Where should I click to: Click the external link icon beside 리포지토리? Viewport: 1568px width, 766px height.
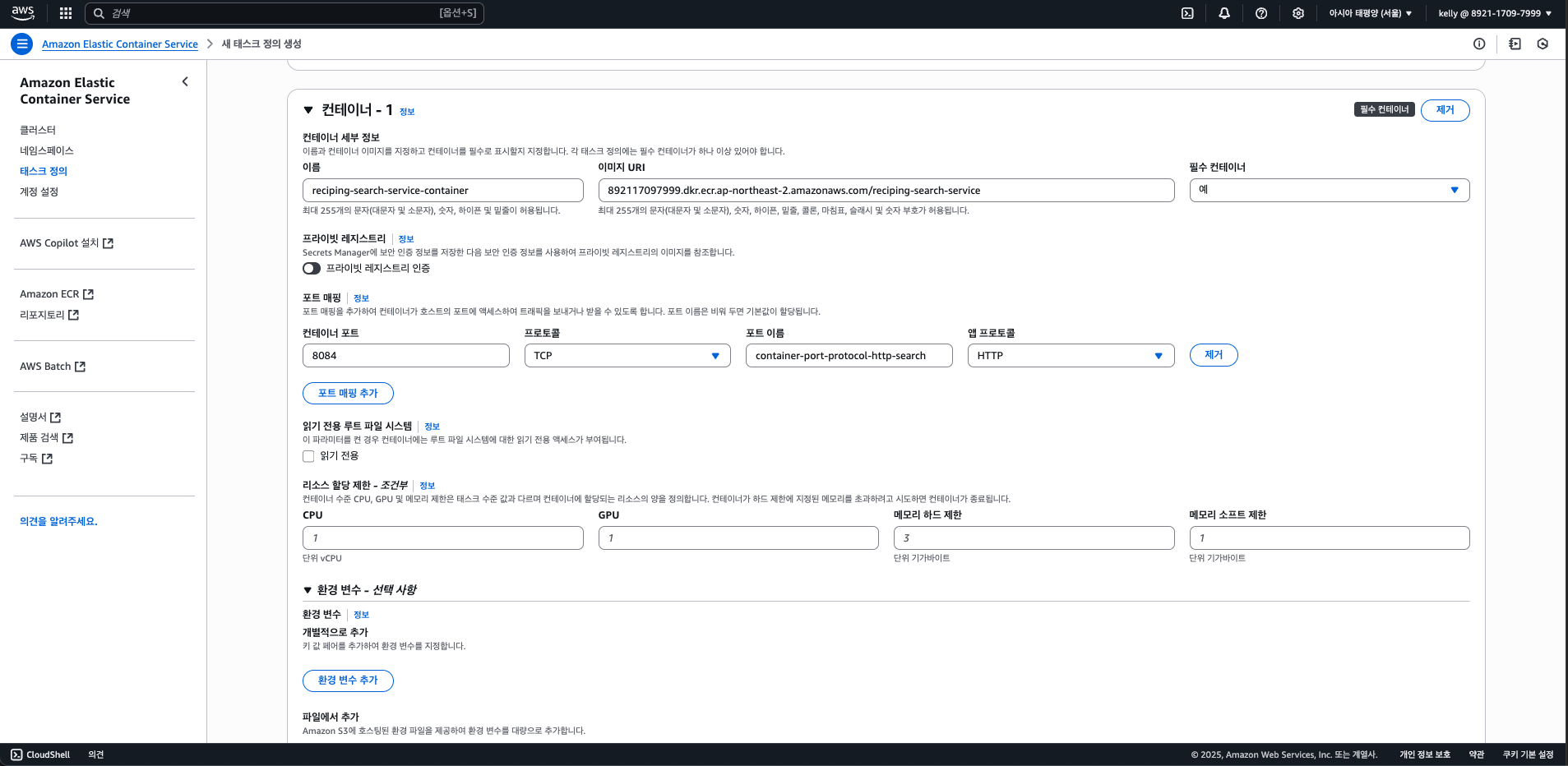pos(73,315)
